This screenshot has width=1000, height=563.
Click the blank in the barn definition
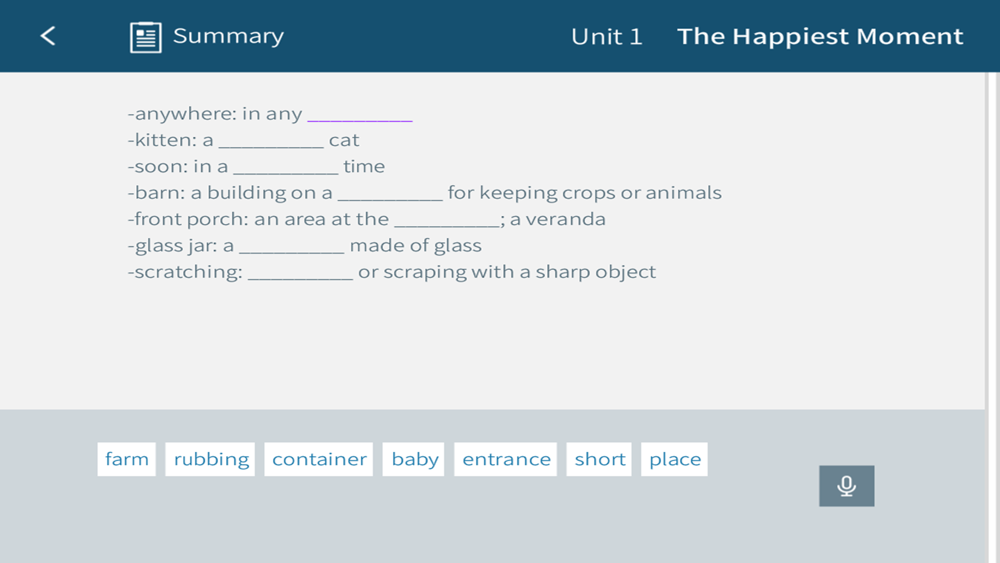390,194
